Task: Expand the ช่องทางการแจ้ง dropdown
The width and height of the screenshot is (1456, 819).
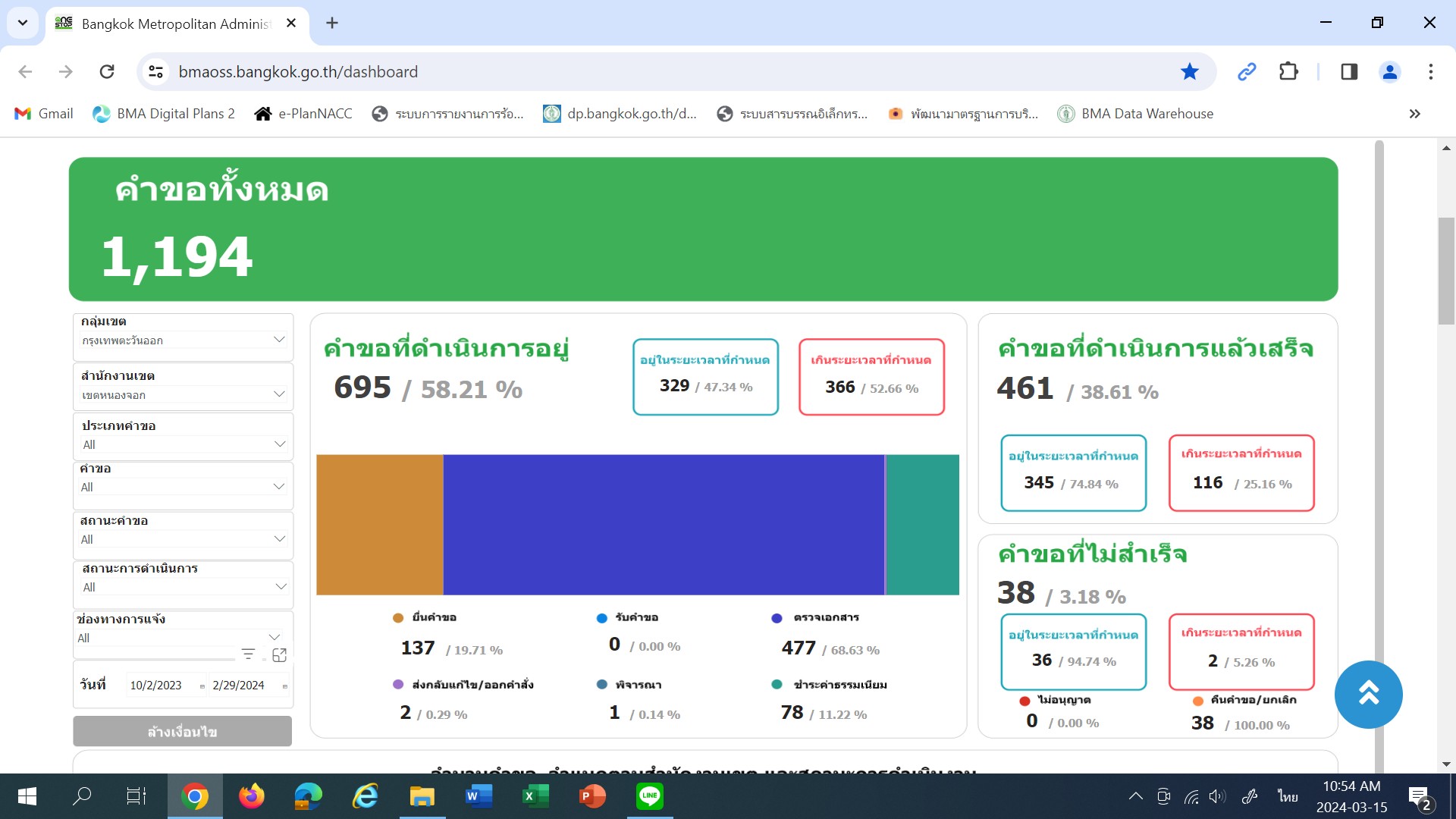Action: [274, 638]
